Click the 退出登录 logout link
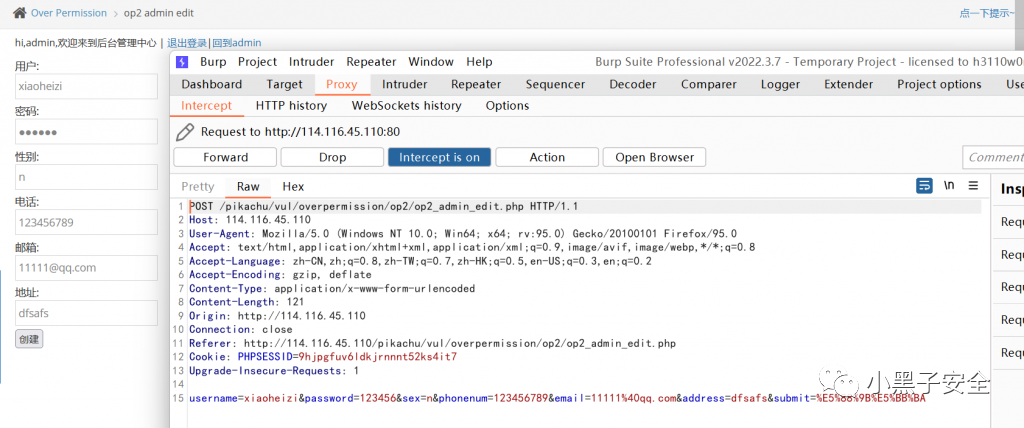The width and height of the screenshot is (1024, 428). coord(188,43)
